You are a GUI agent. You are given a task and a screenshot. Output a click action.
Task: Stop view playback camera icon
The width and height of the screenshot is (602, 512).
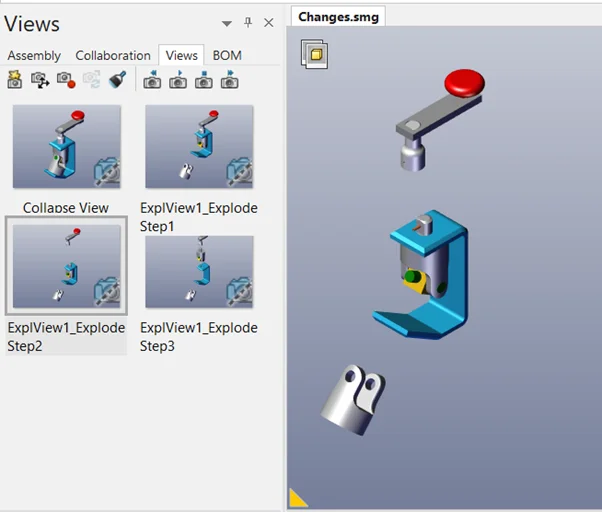coord(204,79)
